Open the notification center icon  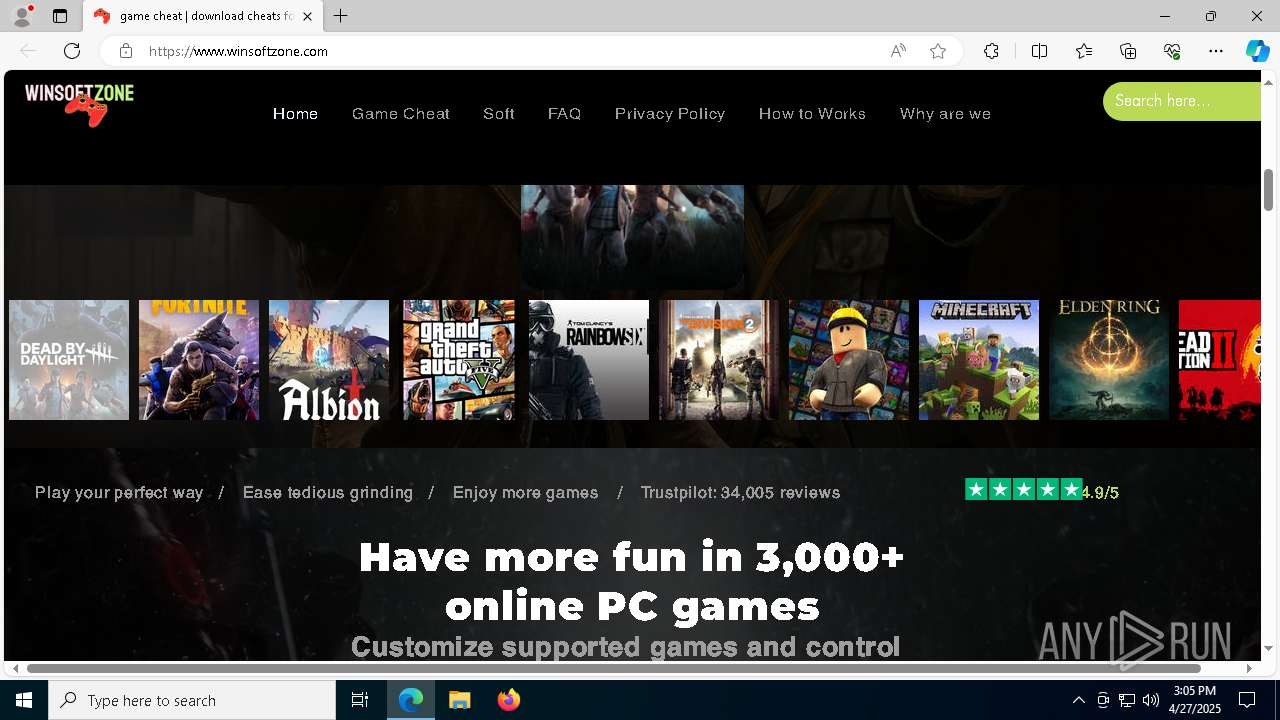1247,700
